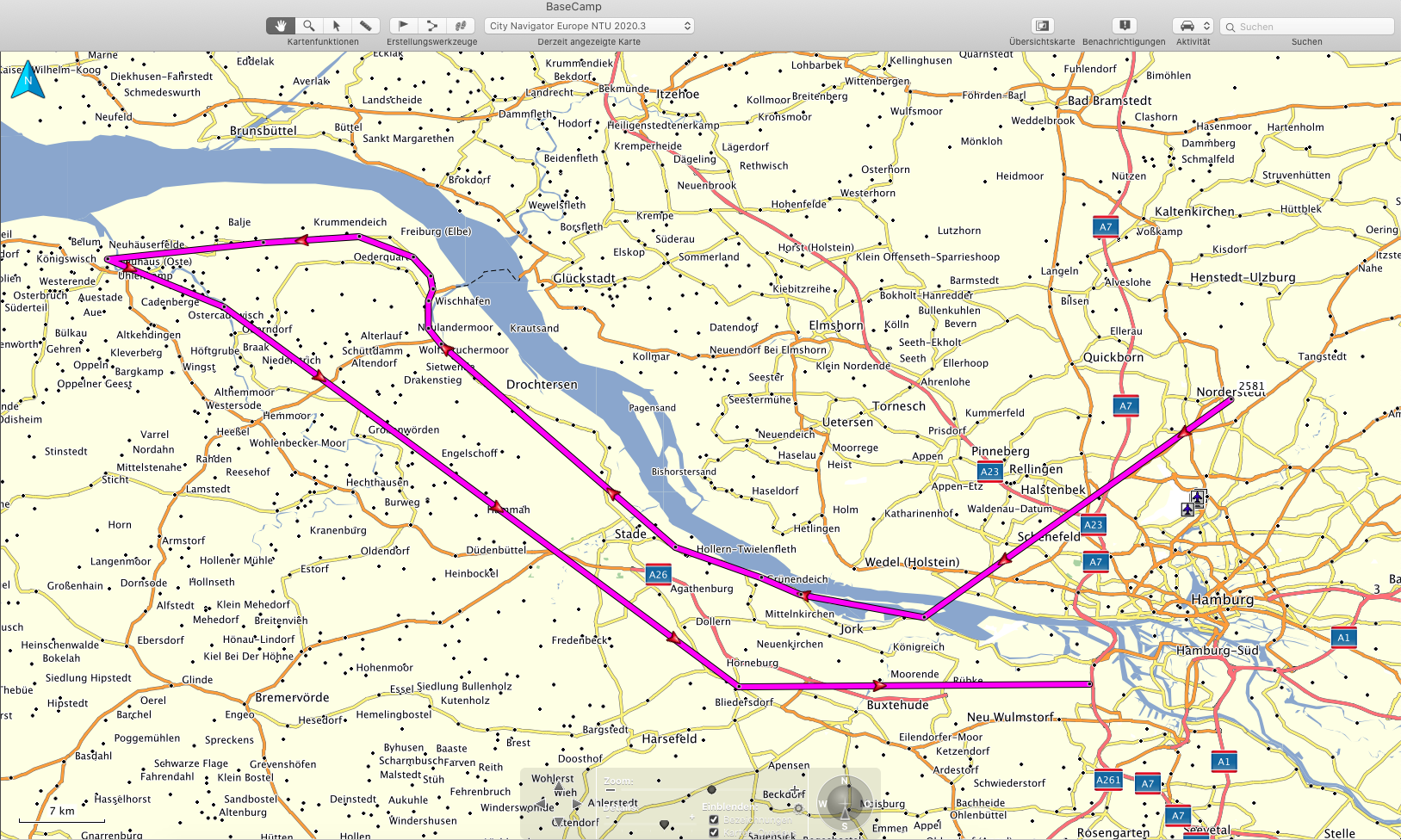
Task: Select the New Track footprints tool
Action: point(461,26)
